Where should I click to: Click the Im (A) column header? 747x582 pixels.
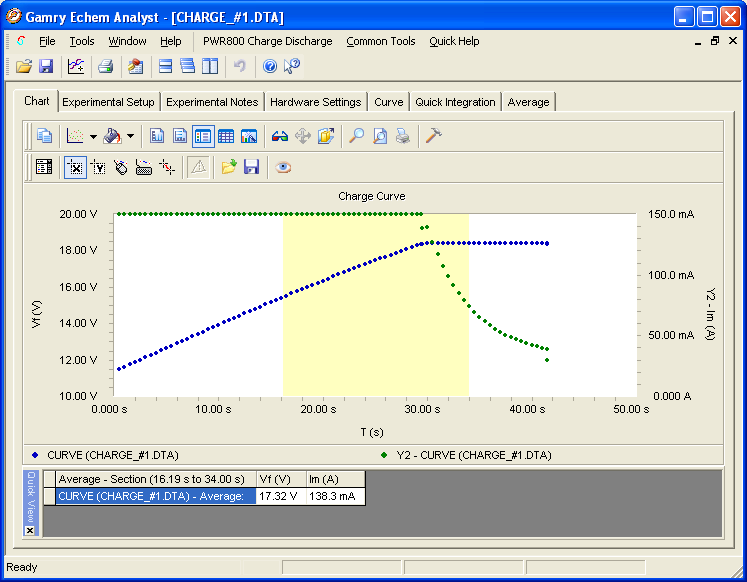click(335, 479)
